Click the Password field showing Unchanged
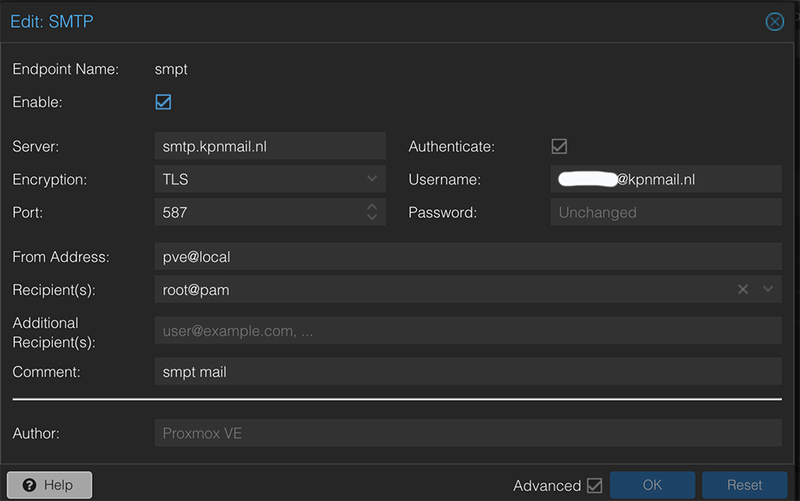800x501 pixels. click(x=665, y=212)
